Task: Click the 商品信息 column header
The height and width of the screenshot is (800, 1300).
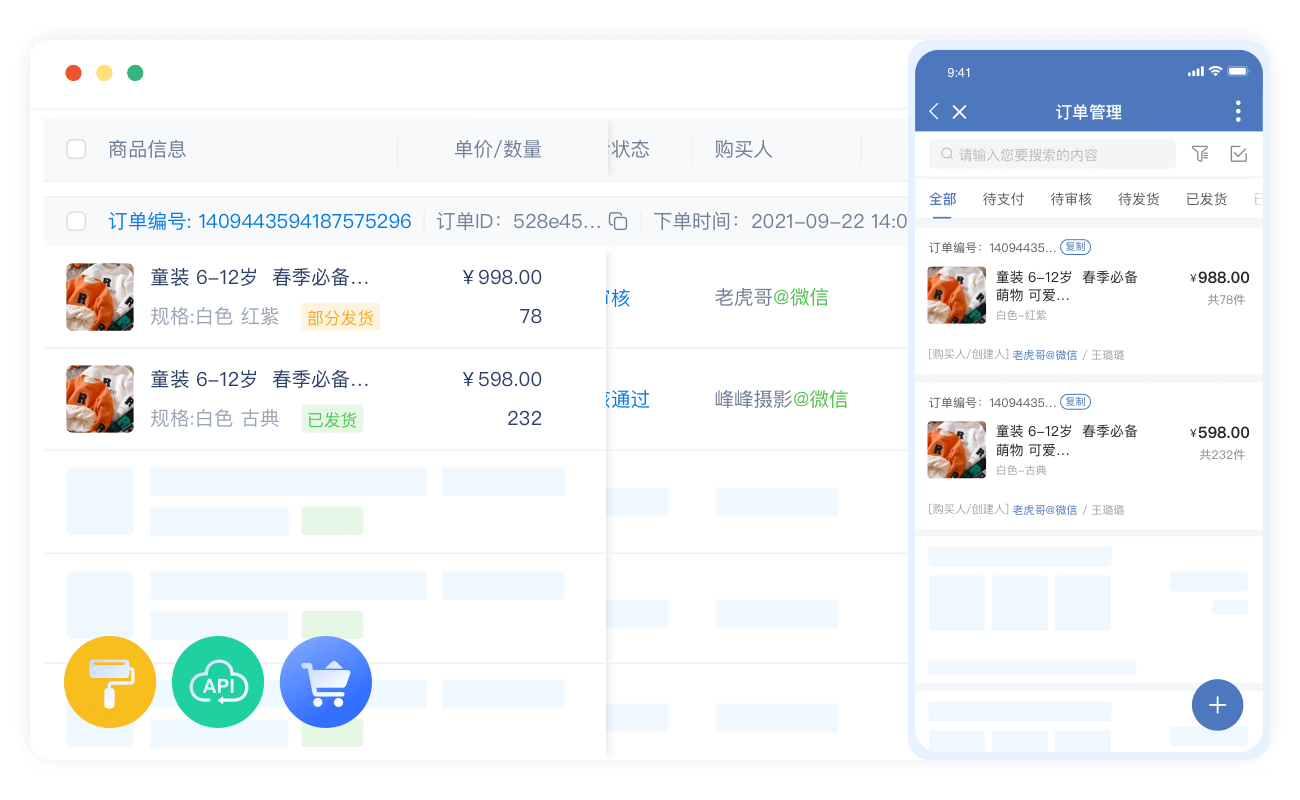Action: pos(147,149)
